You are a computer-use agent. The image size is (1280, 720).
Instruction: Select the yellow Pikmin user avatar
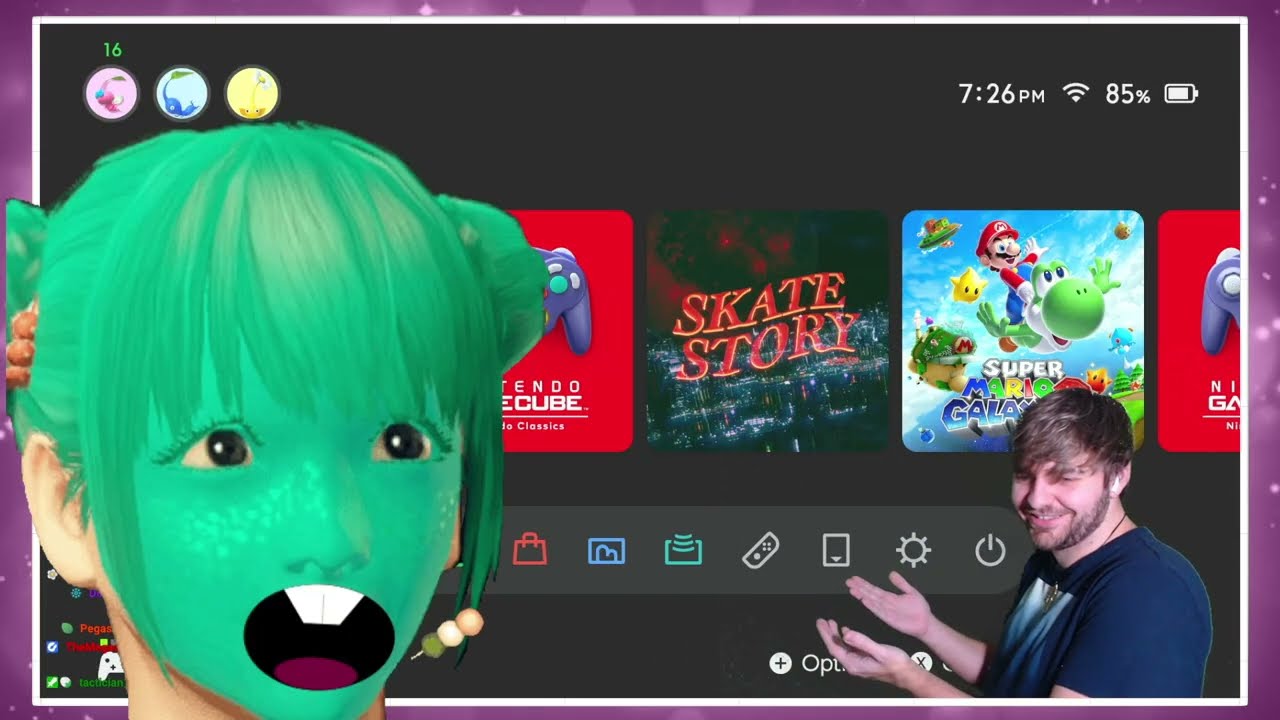pyautogui.click(x=252, y=94)
